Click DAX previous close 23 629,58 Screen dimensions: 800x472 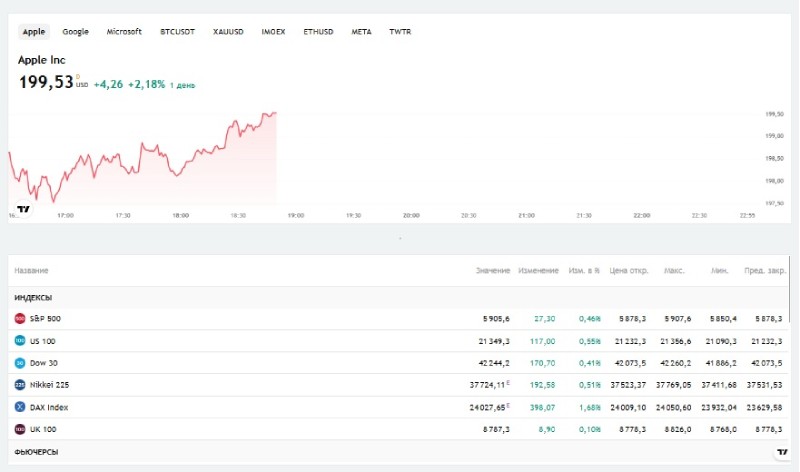click(x=764, y=407)
